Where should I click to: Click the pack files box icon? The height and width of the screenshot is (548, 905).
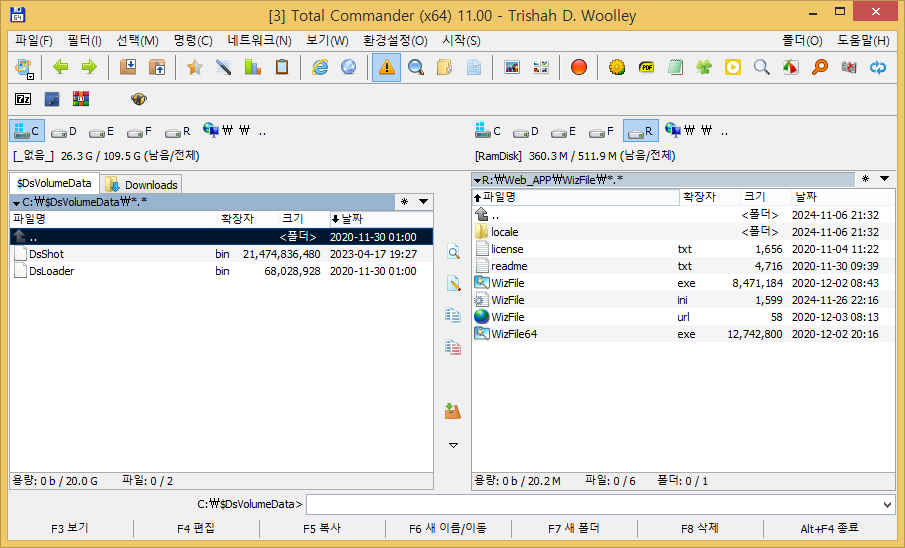click(x=128, y=67)
